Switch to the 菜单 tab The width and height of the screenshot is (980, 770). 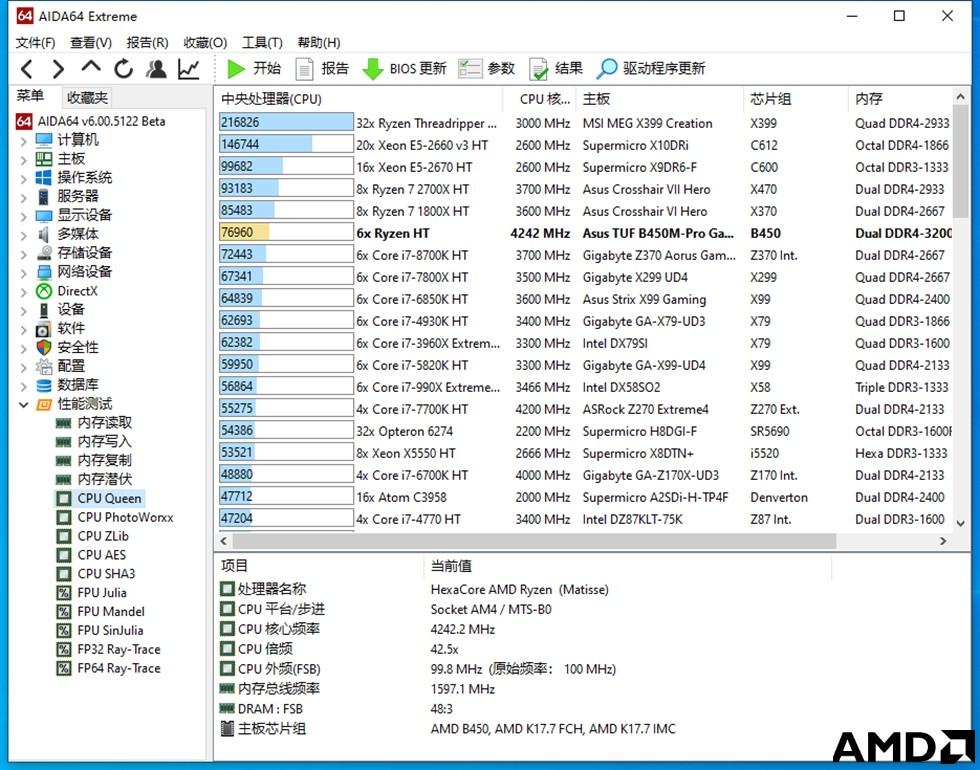point(30,96)
